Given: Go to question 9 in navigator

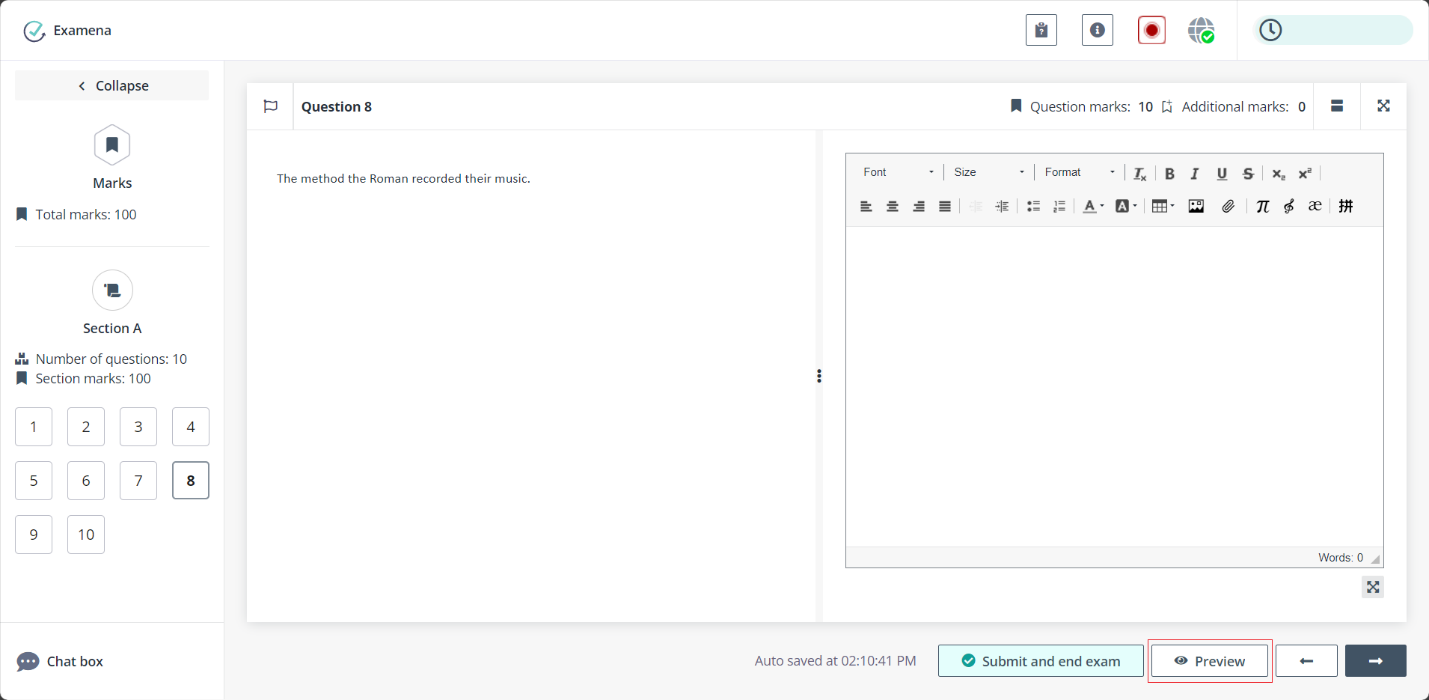Looking at the screenshot, I should click(34, 534).
